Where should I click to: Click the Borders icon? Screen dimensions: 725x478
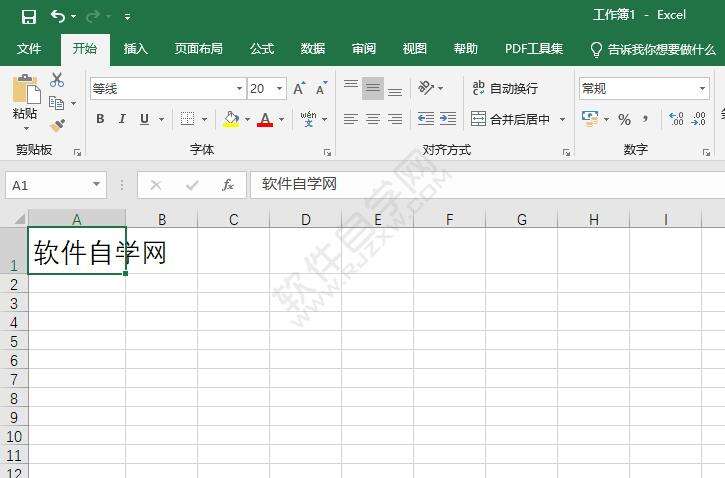187,119
